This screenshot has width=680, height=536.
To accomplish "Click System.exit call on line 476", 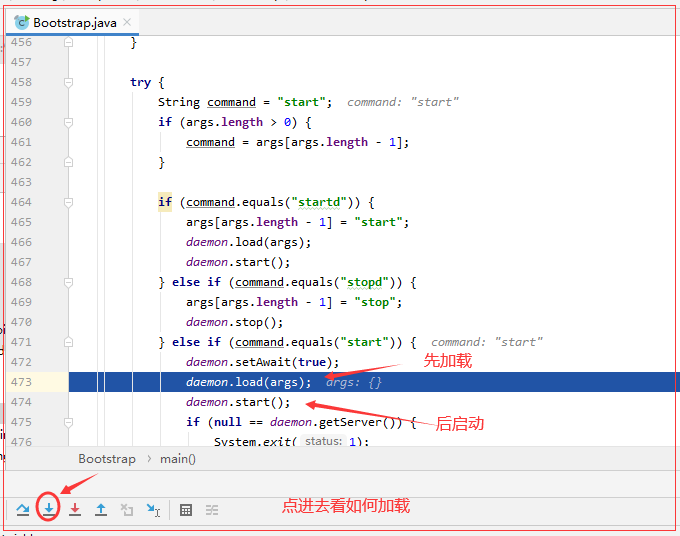I will 291,441.
